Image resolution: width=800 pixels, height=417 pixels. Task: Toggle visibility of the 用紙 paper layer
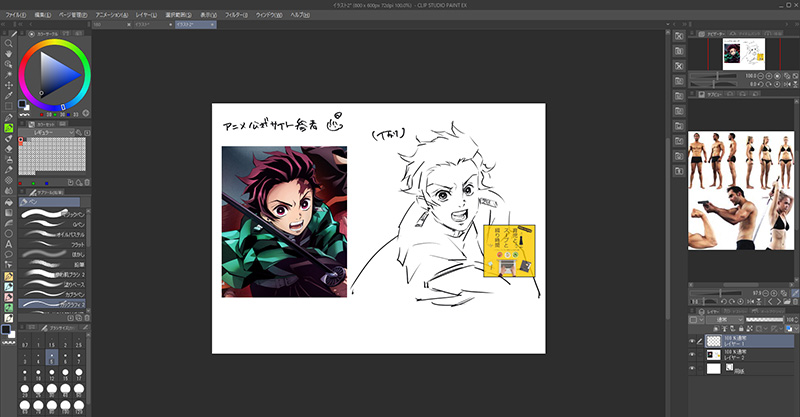coord(692,368)
